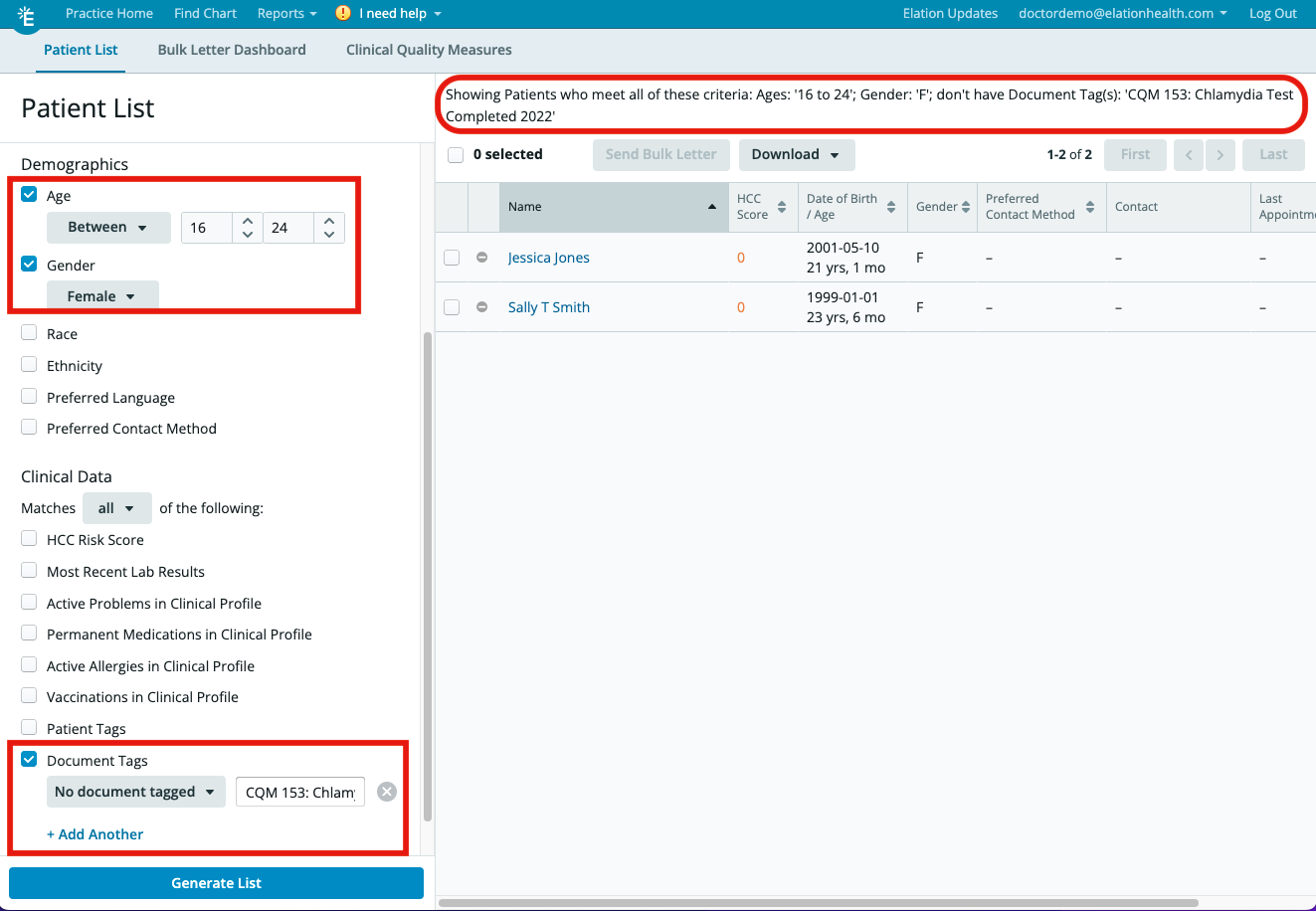Select the Jessica Jones row checkbox
Viewport: 1316px width, 911px height.
[452, 258]
